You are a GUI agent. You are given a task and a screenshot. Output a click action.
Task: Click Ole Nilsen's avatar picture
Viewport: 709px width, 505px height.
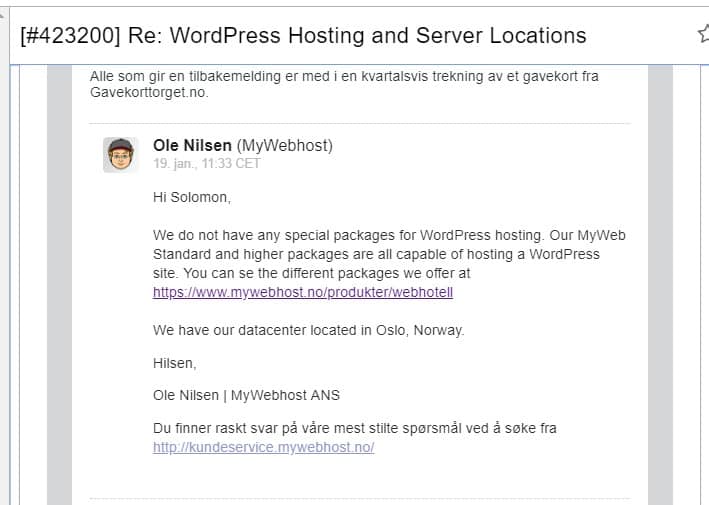pyautogui.click(x=120, y=155)
